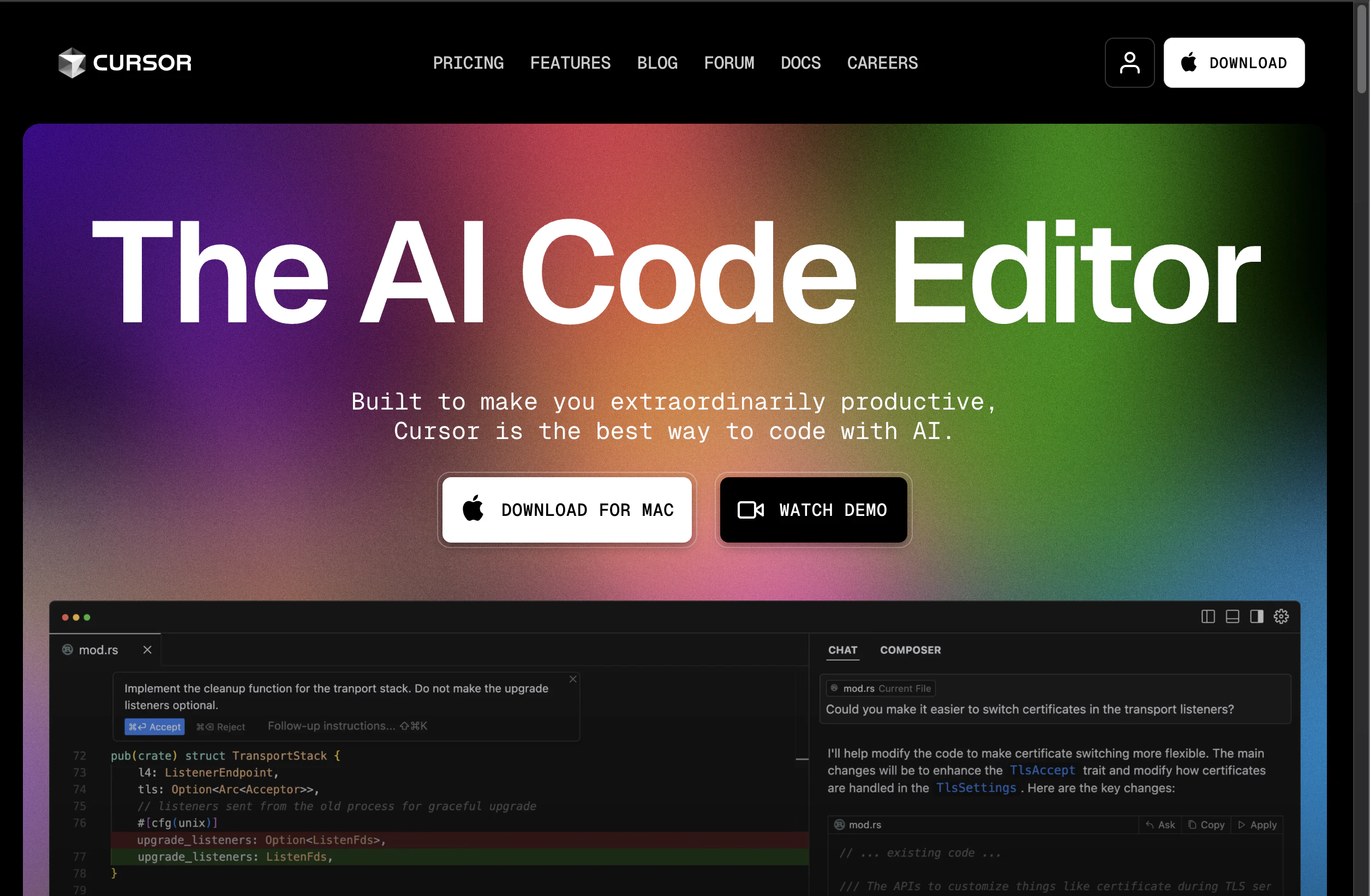Screen dimensions: 1370x896
Task: Click the mod.rs Current File chip
Action: (880, 688)
